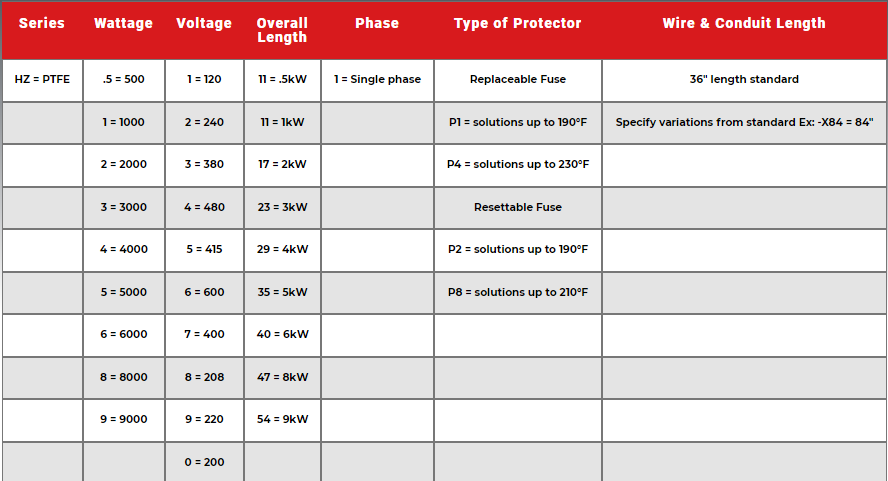888x481 pixels.
Task: Select the 0 = 200 voltage cell
Action: pyautogui.click(x=204, y=462)
